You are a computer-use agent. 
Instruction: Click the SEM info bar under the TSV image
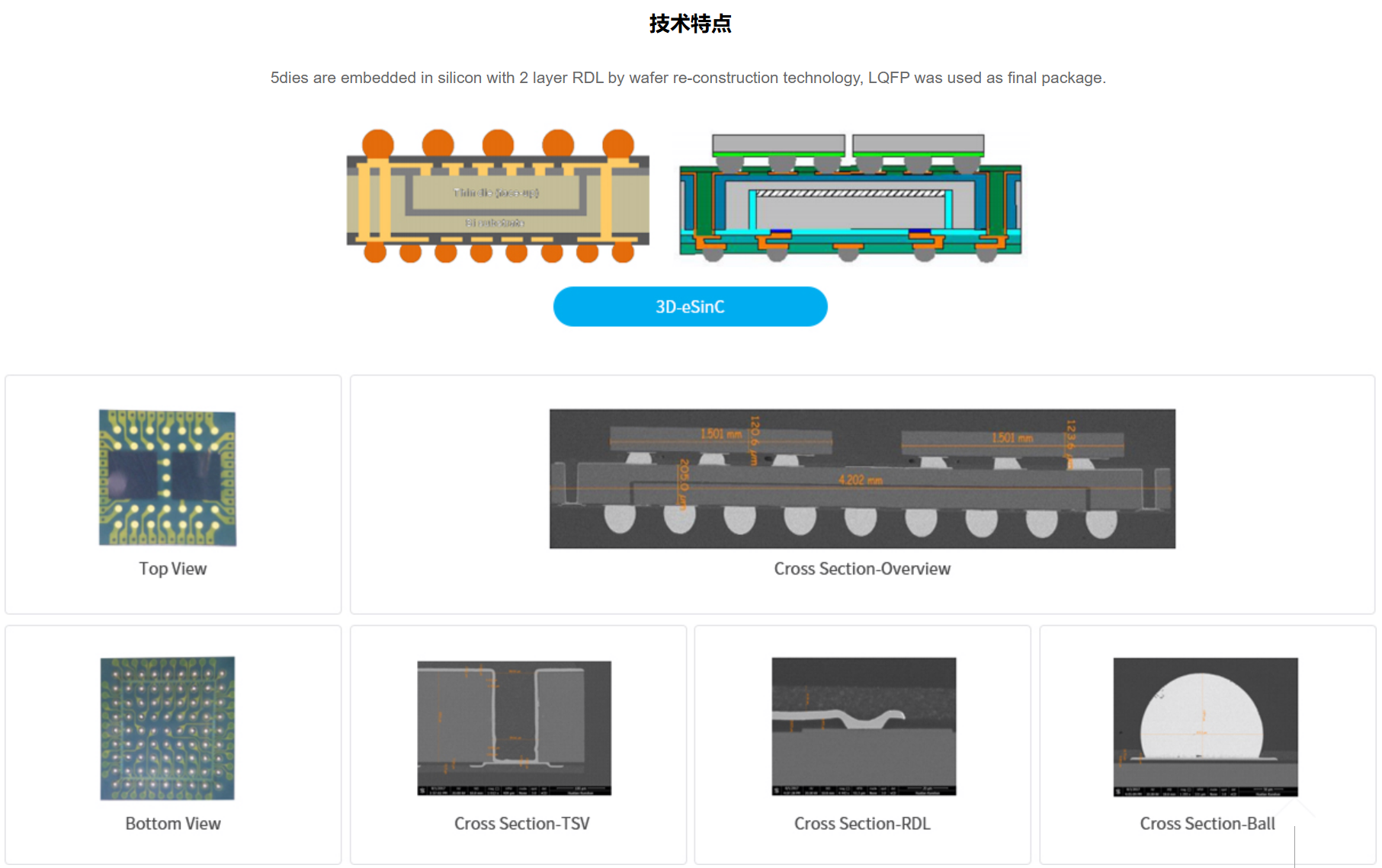514,790
